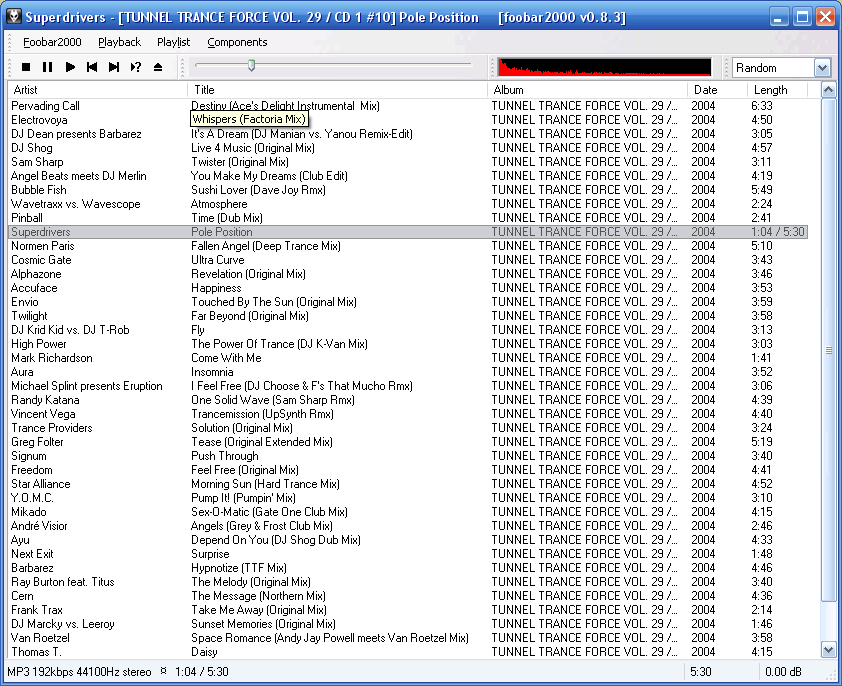Open the Foobar2000 menu

pyautogui.click(x=53, y=42)
